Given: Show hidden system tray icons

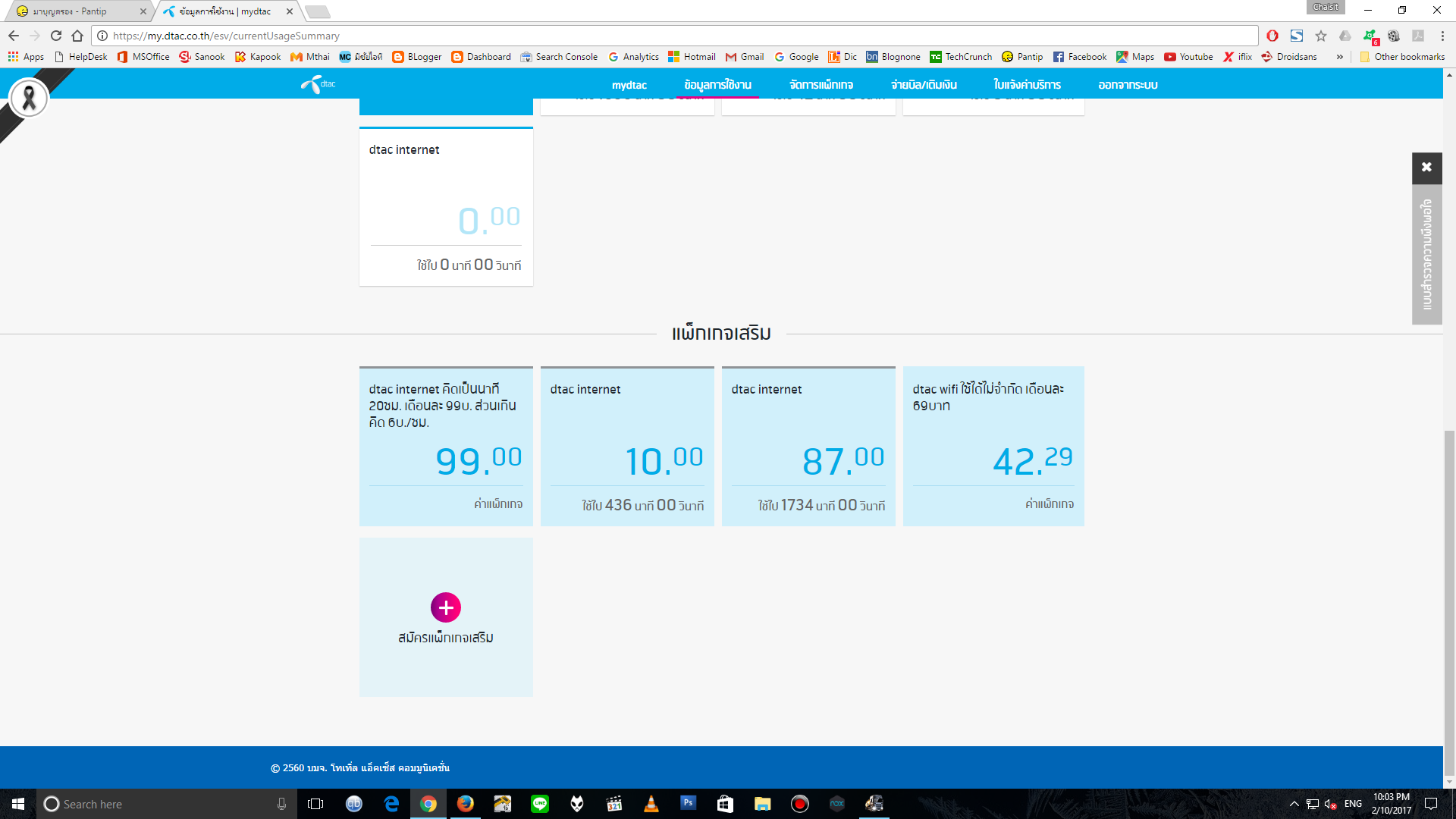Looking at the screenshot, I should click(x=1294, y=804).
